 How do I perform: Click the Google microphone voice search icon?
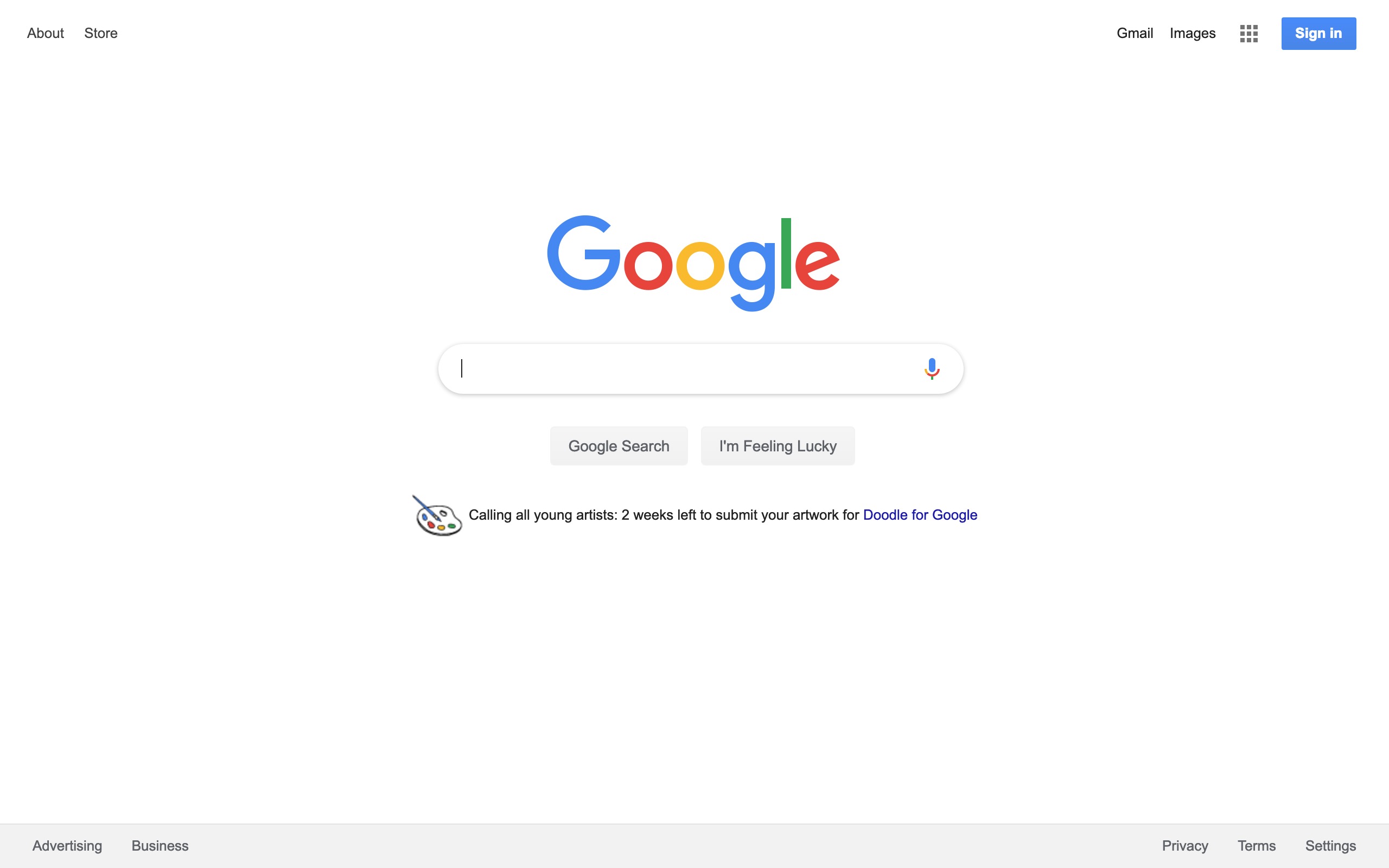click(931, 368)
